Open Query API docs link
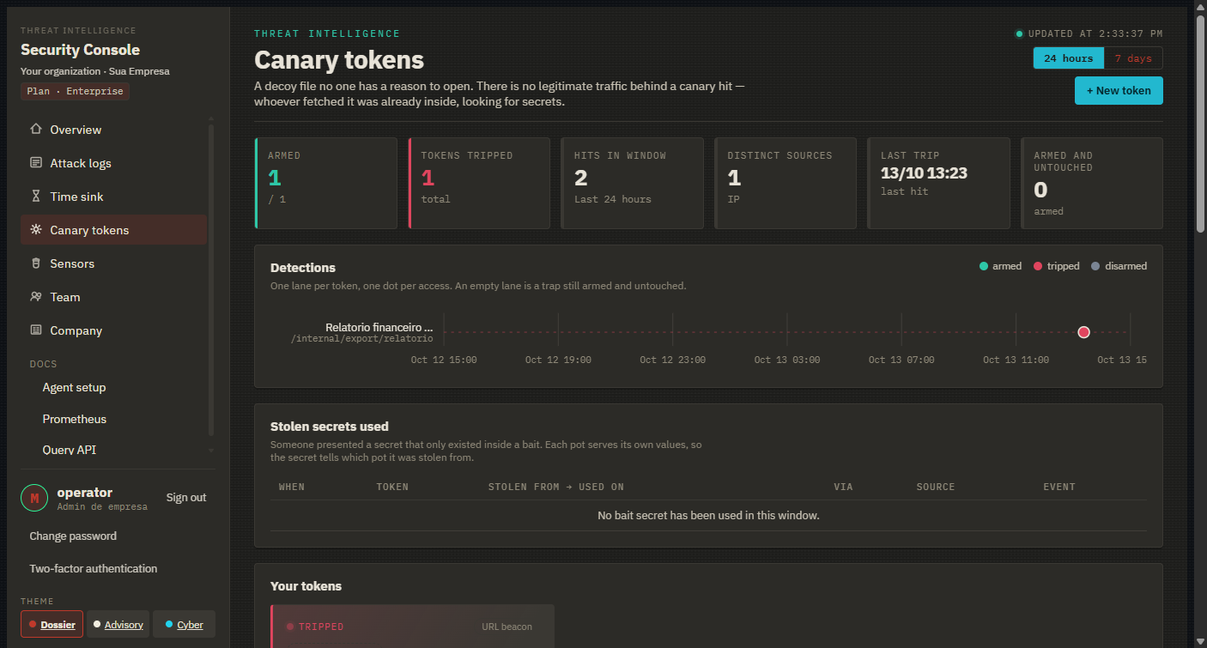The image size is (1207, 648). (x=69, y=450)
